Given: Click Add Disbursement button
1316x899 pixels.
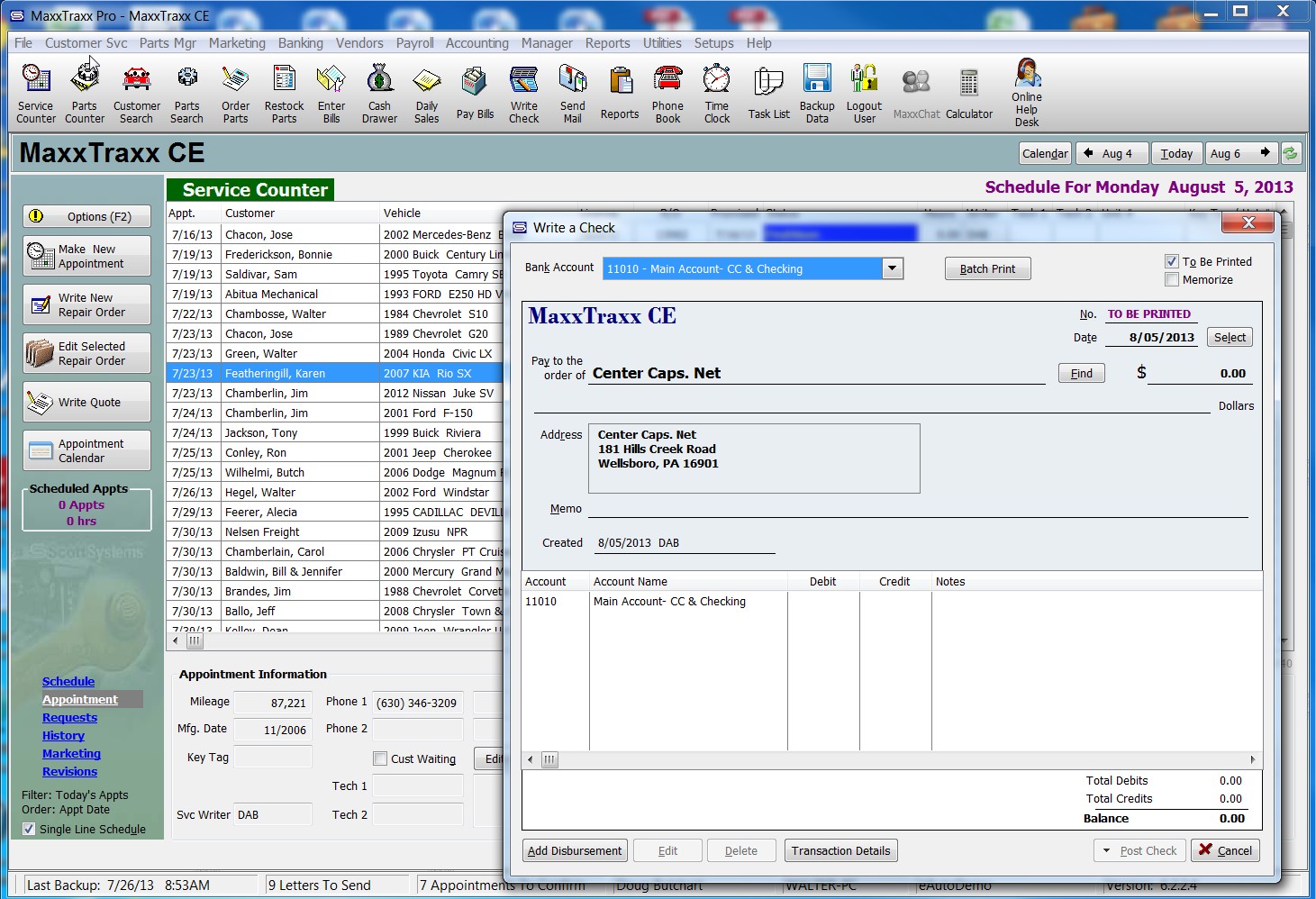Looking at the screenshot, I should pos(575,850).
